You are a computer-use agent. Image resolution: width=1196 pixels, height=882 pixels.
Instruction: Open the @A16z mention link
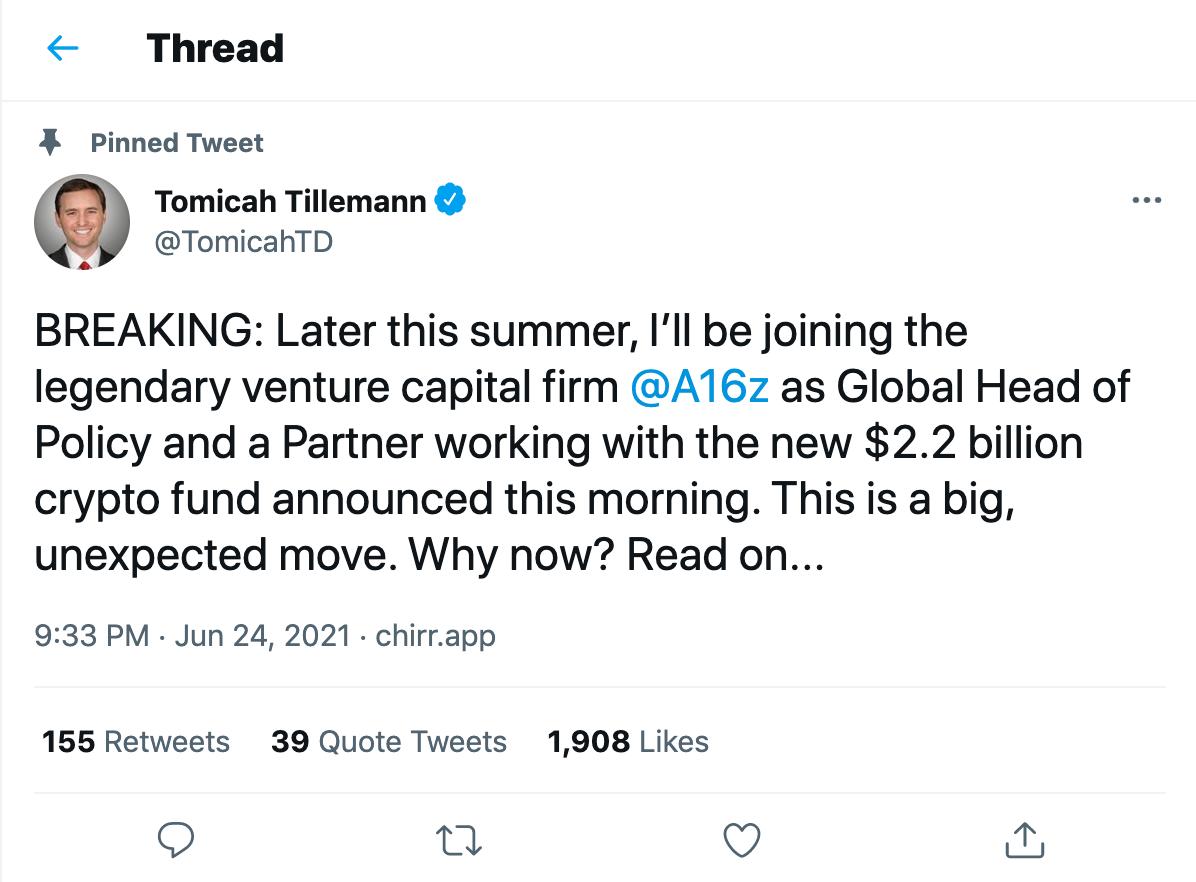click(x=700, y=388)
